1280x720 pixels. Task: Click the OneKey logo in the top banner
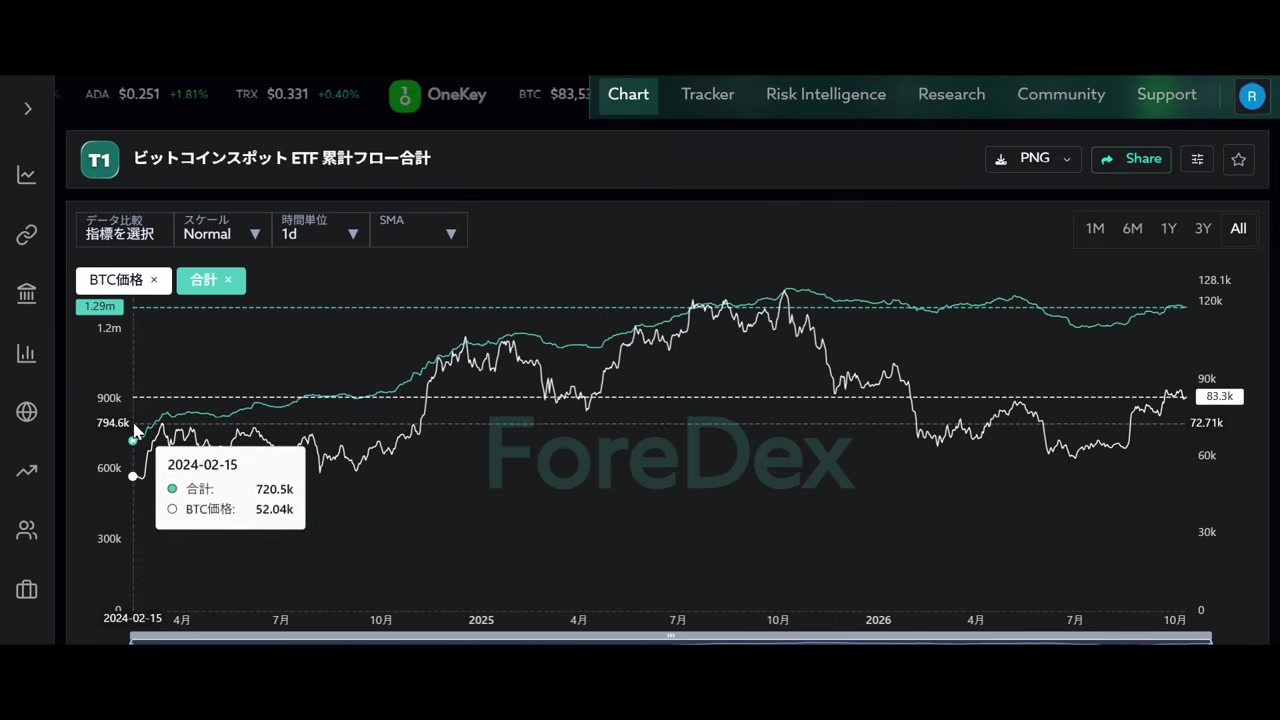coord(438,95)
